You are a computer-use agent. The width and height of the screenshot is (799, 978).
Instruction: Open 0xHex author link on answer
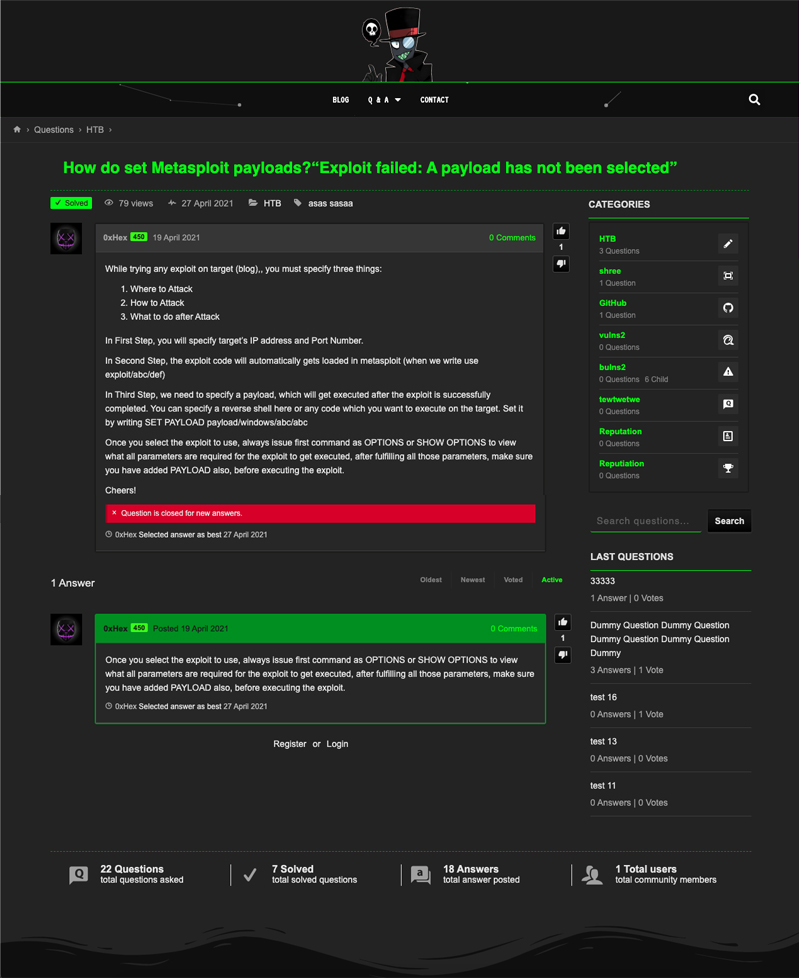(x=115, y=629)
